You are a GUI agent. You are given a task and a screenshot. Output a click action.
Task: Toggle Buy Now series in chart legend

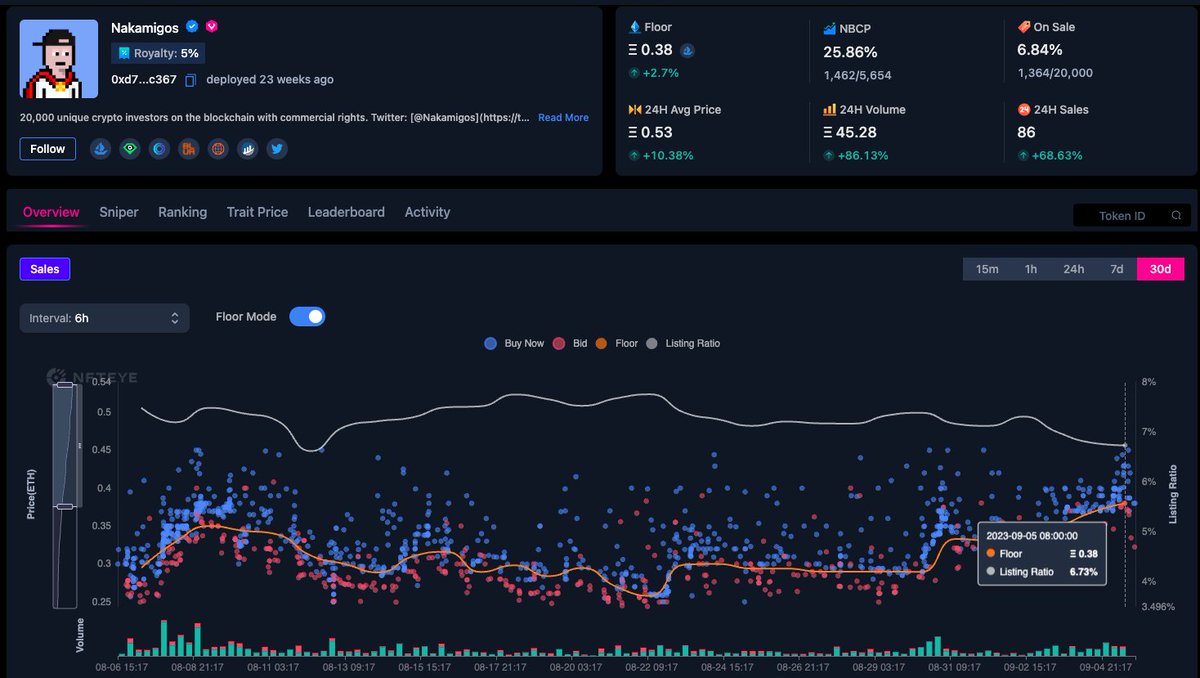coord(513,343)
